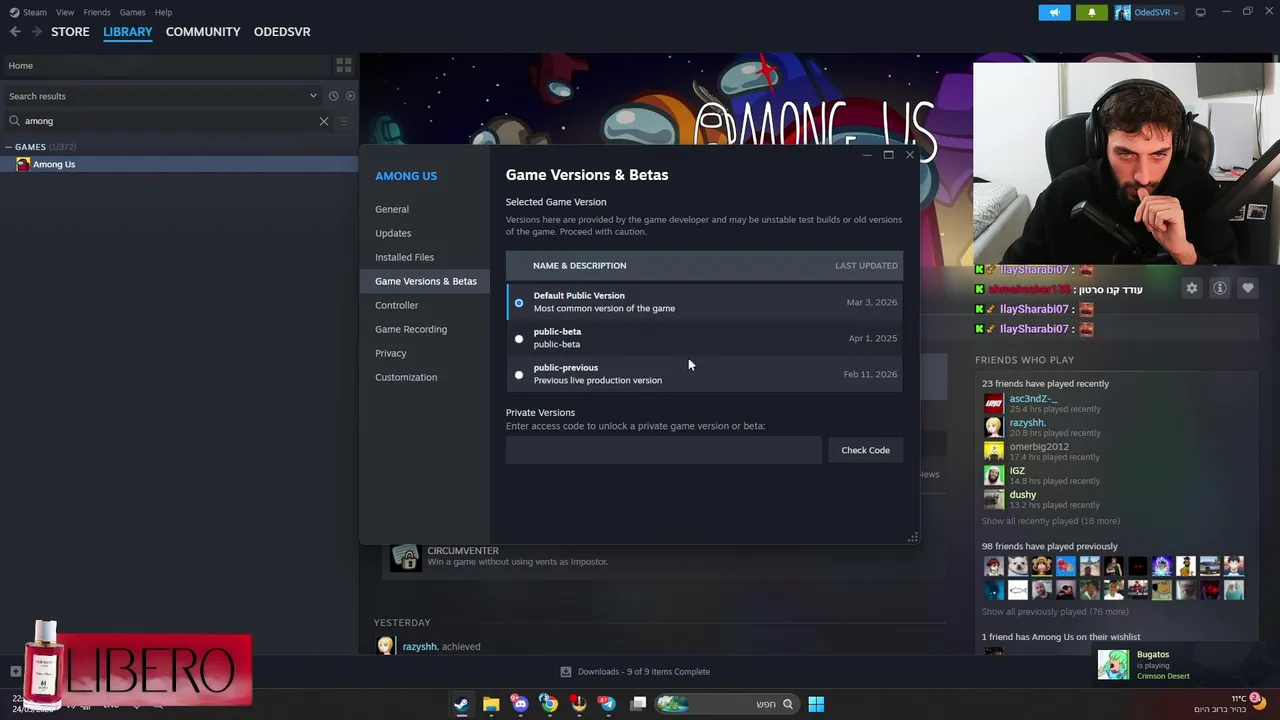Click the LAST UPDATED column header
The width and height of the screenshot is (1280, 720).
click(866, 266)
